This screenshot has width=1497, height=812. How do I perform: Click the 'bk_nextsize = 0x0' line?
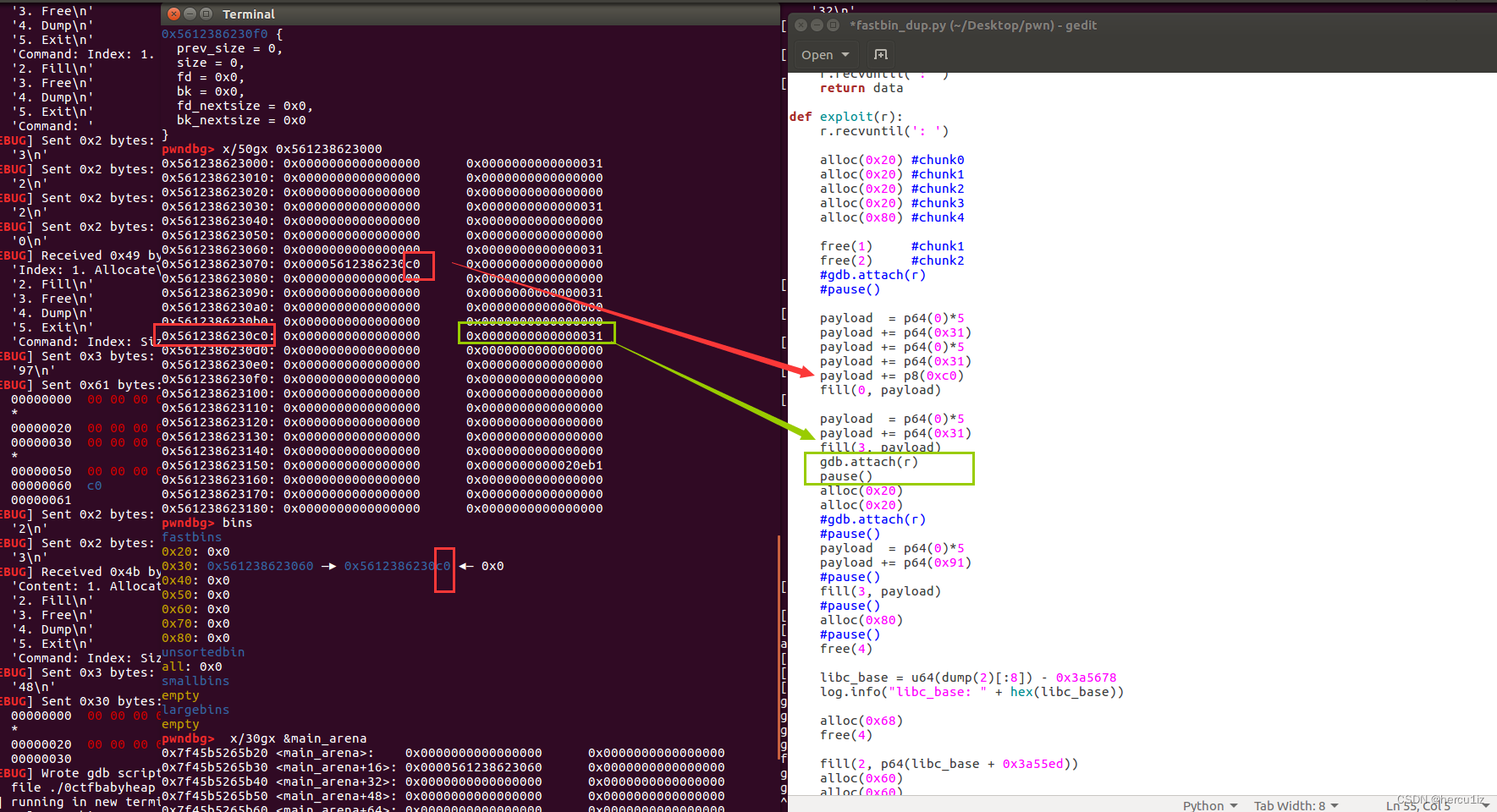pyautogui.click(x=241, y=120)
